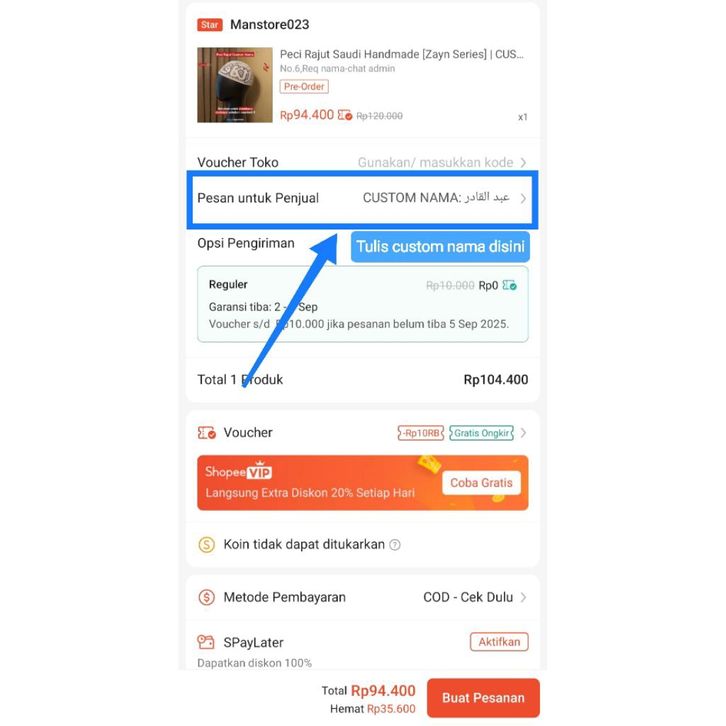
Task: Click the Buat Pesanan button
Action: pyautogui.click(x=483, y=698)
